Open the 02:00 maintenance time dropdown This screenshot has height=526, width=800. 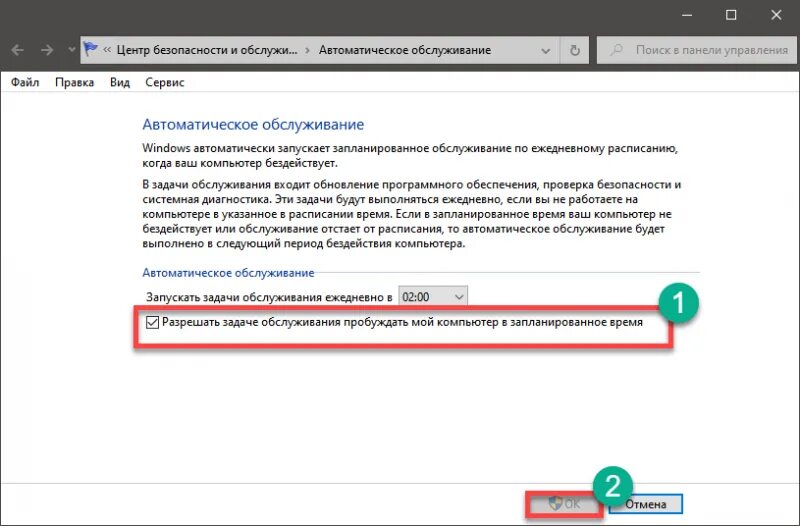coord(433,297)
